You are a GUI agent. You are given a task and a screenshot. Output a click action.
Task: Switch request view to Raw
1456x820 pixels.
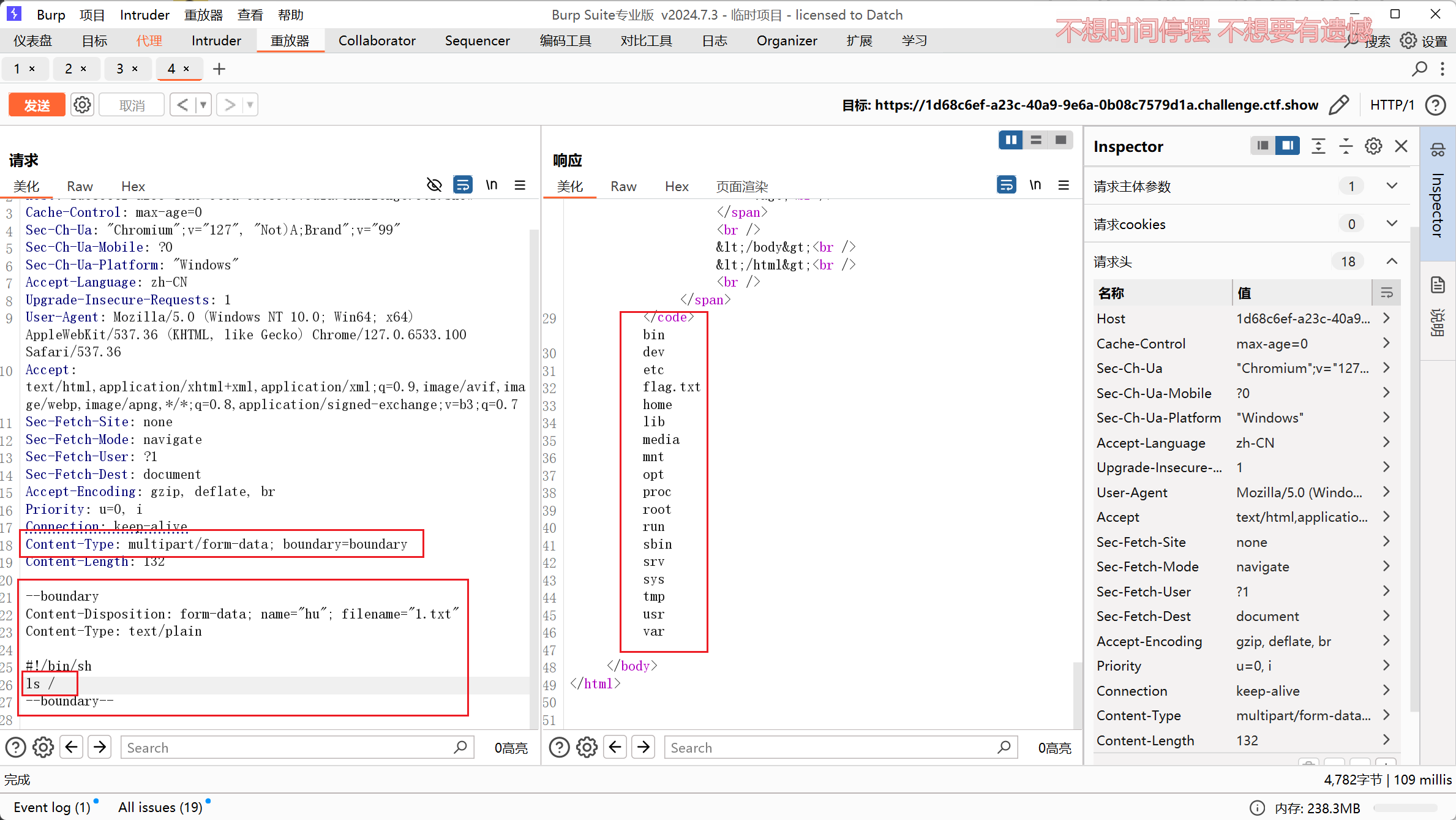point(80,186)
